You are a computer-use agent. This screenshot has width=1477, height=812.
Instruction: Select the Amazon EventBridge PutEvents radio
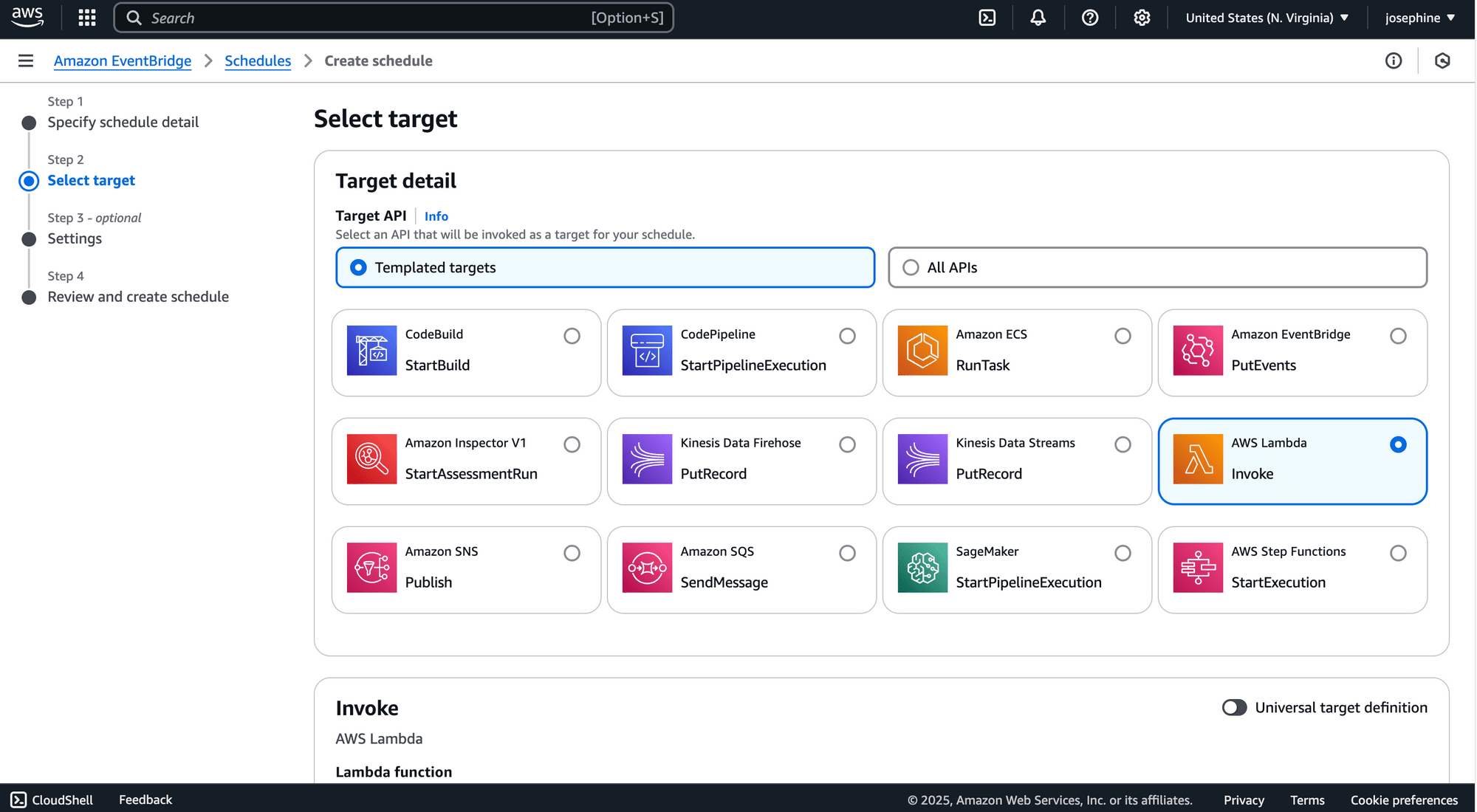coord(1398,336)
